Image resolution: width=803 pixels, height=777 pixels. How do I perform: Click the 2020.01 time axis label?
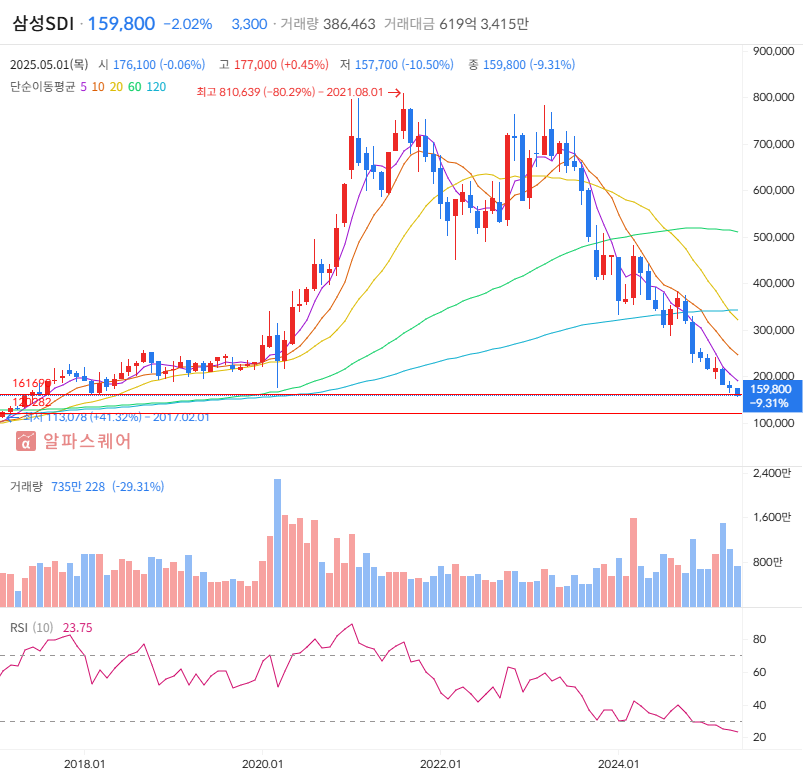[x=262, y=764]
